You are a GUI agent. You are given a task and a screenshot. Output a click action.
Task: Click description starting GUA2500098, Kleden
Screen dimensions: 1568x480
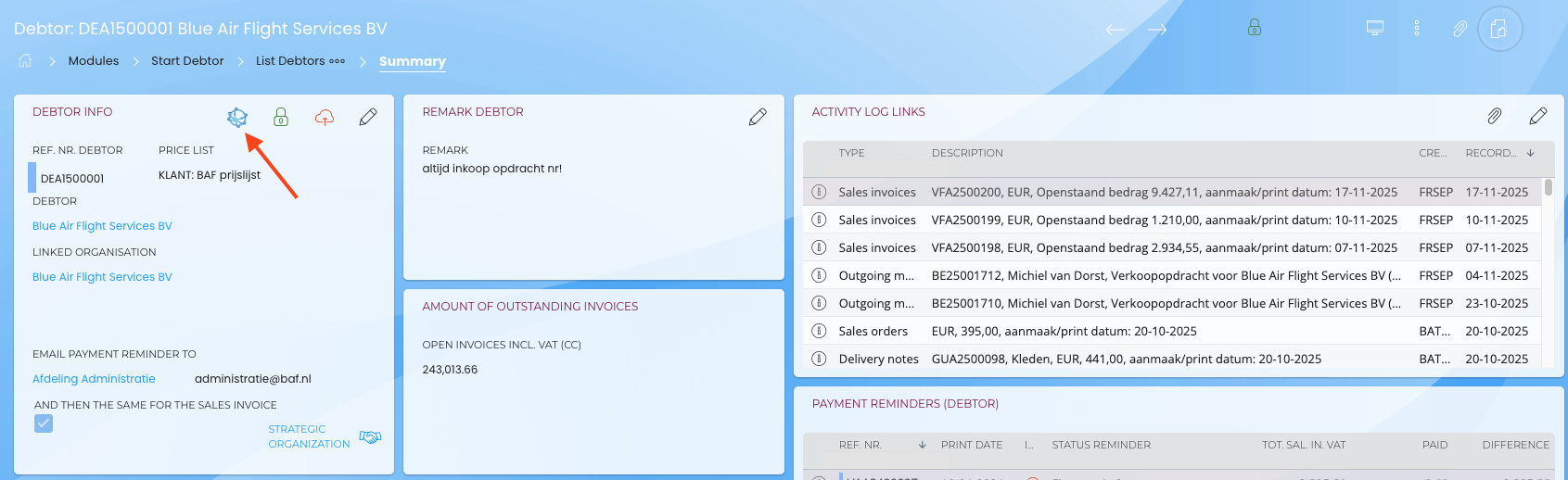click(1127, 359)
